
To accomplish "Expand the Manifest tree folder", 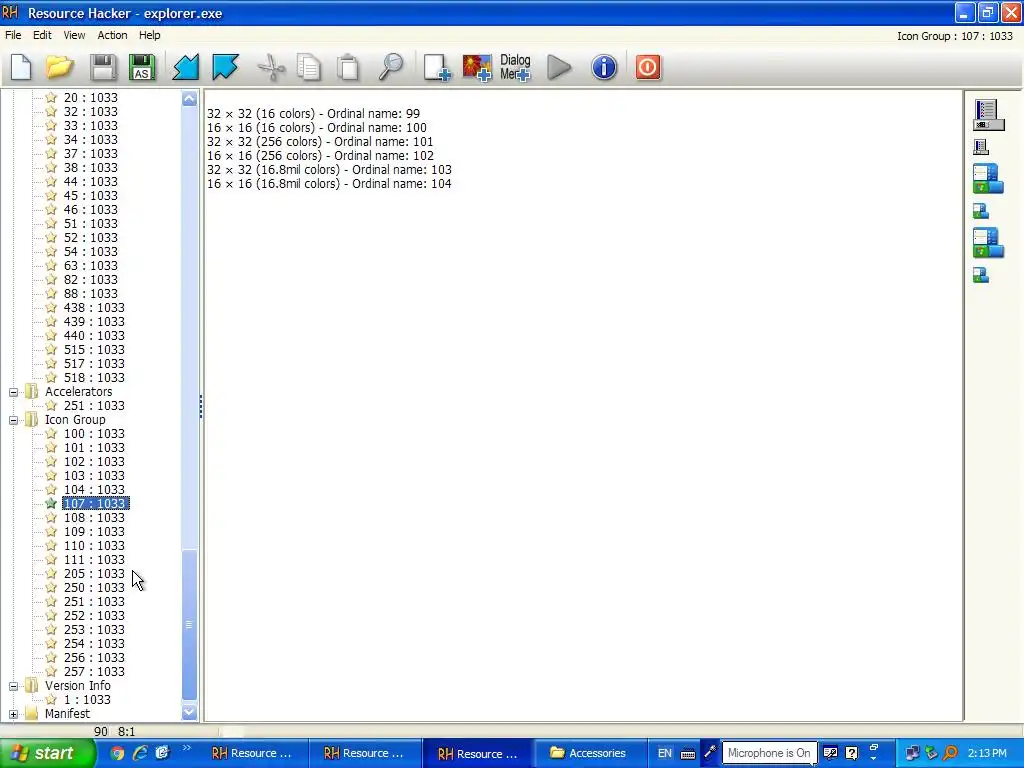I will pyautogui.click(x=13, y=714).
